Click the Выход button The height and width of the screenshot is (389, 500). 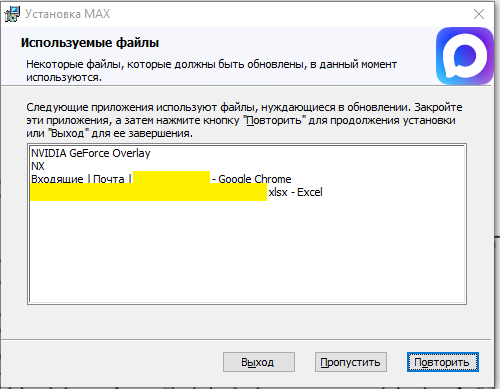(x=259, y=362)
